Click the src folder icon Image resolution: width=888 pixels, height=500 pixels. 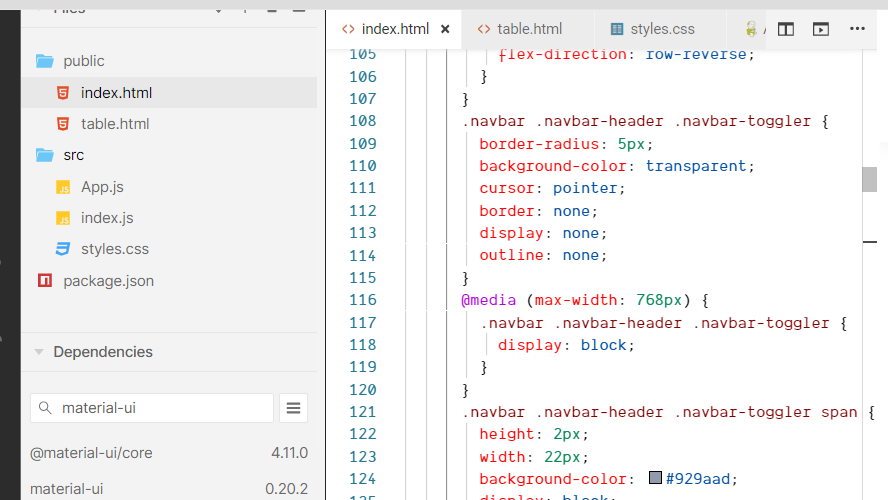point(45,155)
